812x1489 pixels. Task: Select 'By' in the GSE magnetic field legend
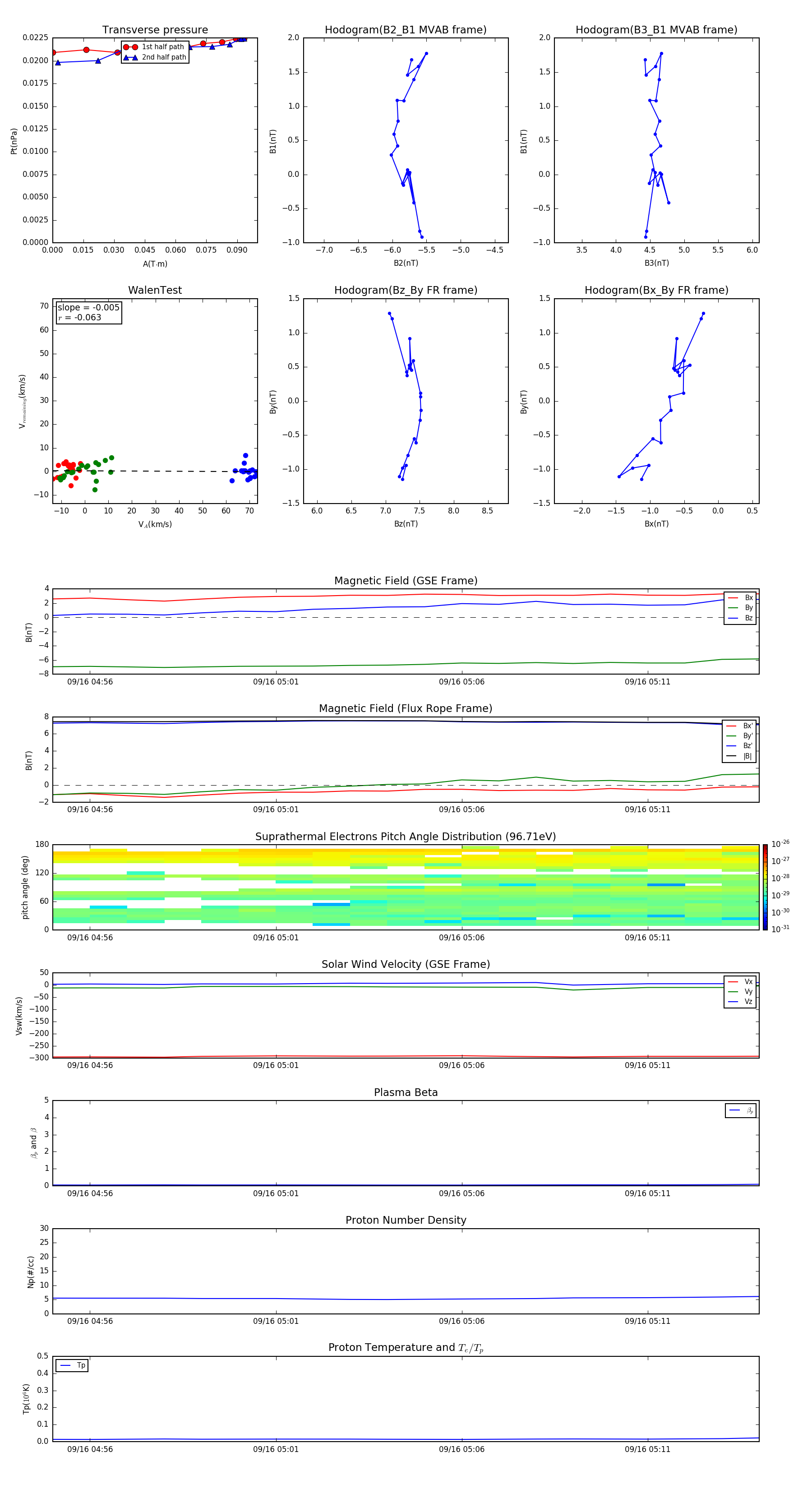coord(740,607)
